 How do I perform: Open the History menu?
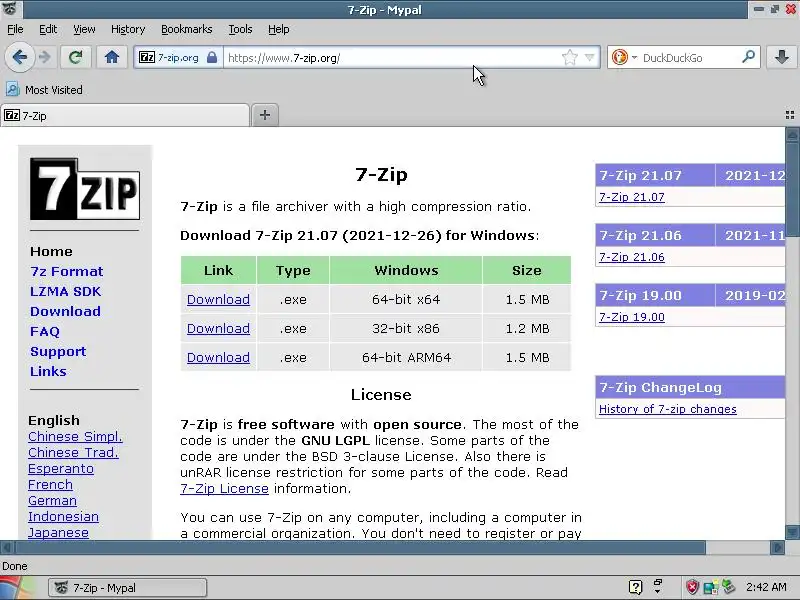tap(128, 29)
